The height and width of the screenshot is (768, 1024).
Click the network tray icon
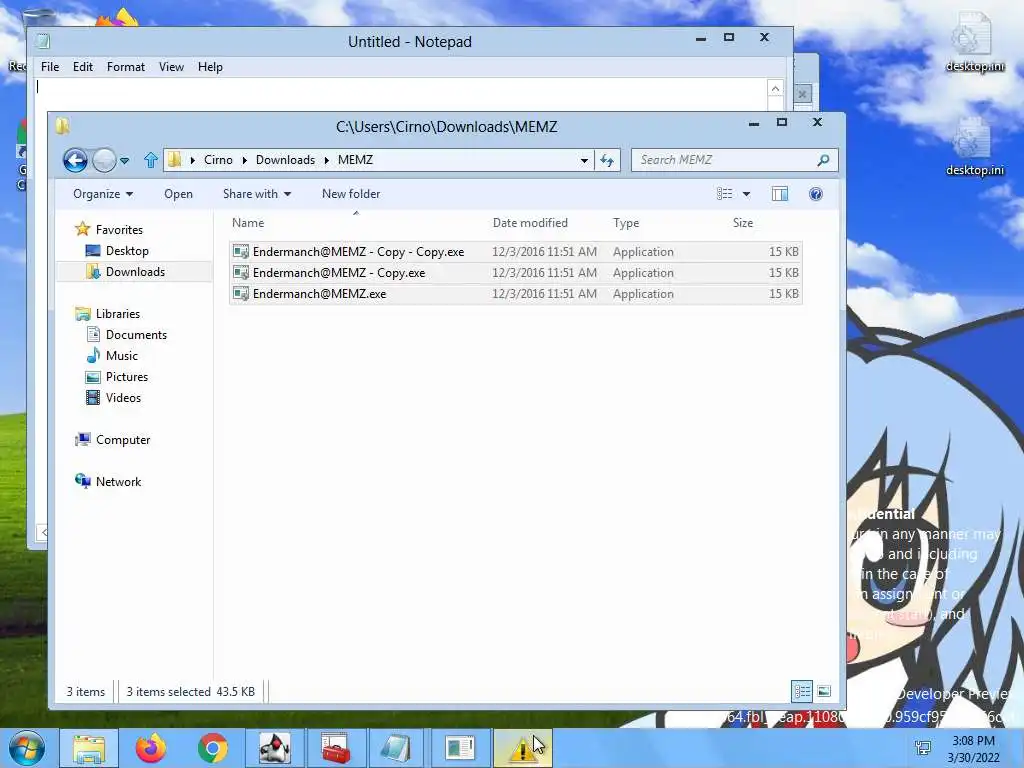pyautogui.click(x=923, y=748)
